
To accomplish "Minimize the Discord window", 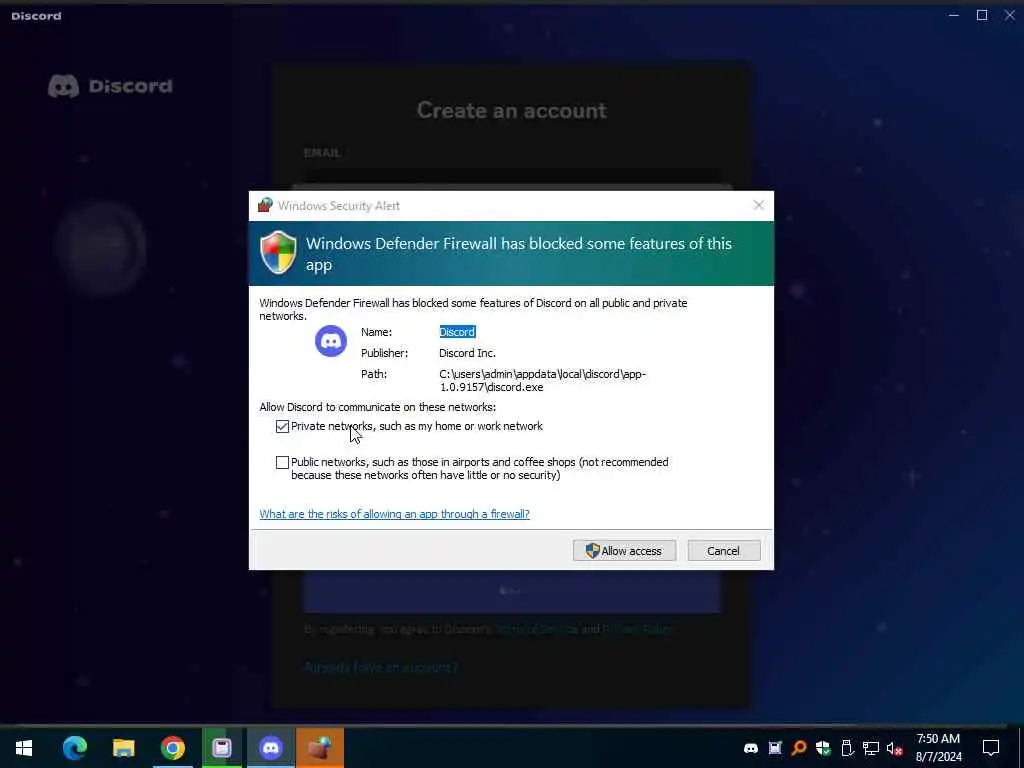I will pos(954,15).
